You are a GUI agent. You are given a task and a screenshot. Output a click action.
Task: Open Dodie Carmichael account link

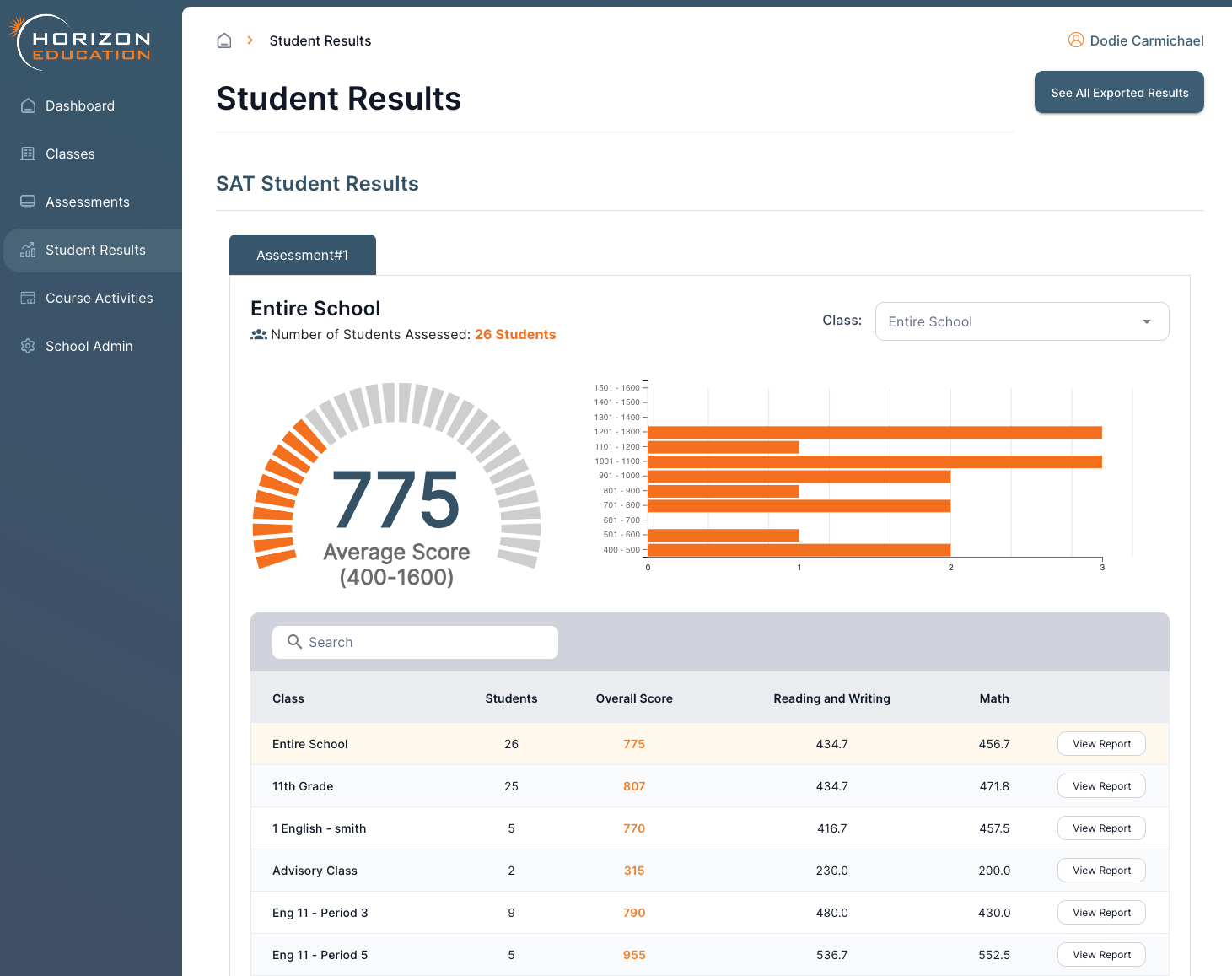coord(1146,40)
